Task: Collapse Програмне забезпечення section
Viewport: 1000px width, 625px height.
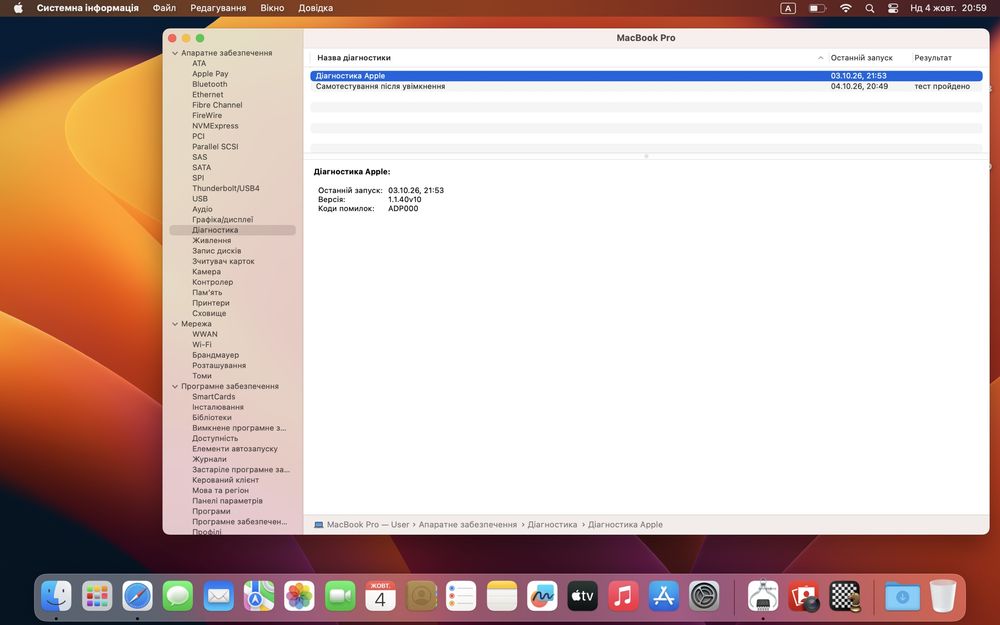Action: tap(175, 386)
